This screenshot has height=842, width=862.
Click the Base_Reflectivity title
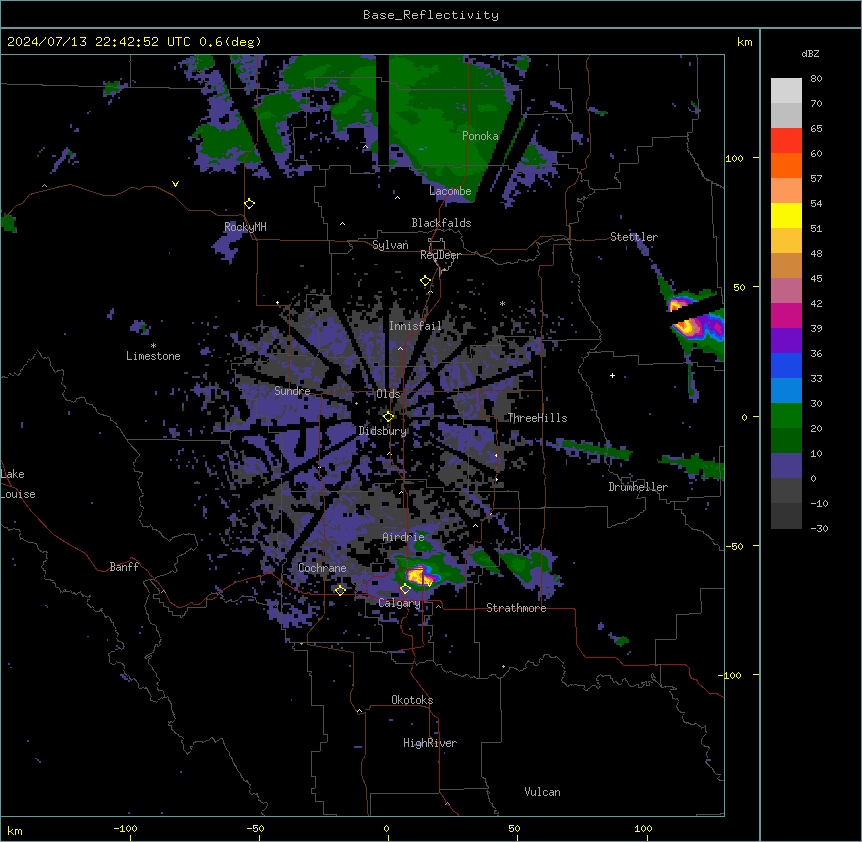(x=431, y=15)
